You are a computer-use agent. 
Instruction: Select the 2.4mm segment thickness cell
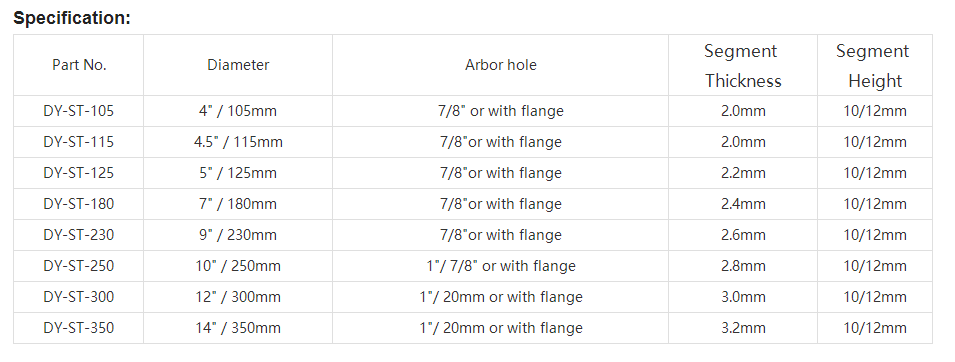(x=743, y=204)
